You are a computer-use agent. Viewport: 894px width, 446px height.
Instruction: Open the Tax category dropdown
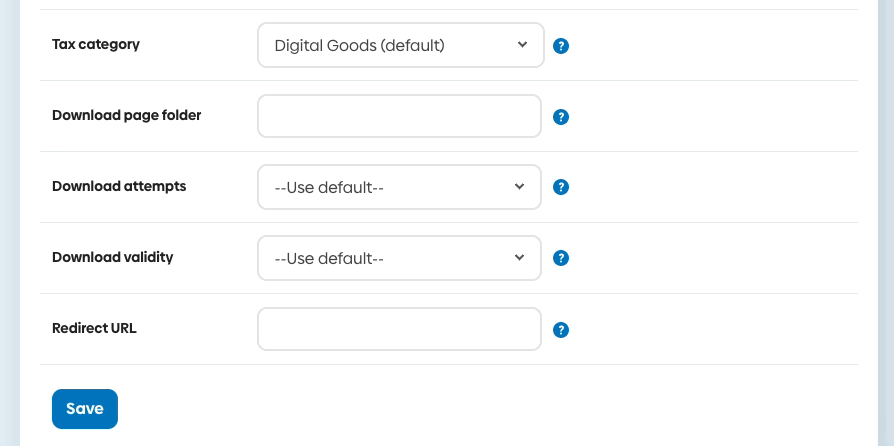tap(400, 45)
